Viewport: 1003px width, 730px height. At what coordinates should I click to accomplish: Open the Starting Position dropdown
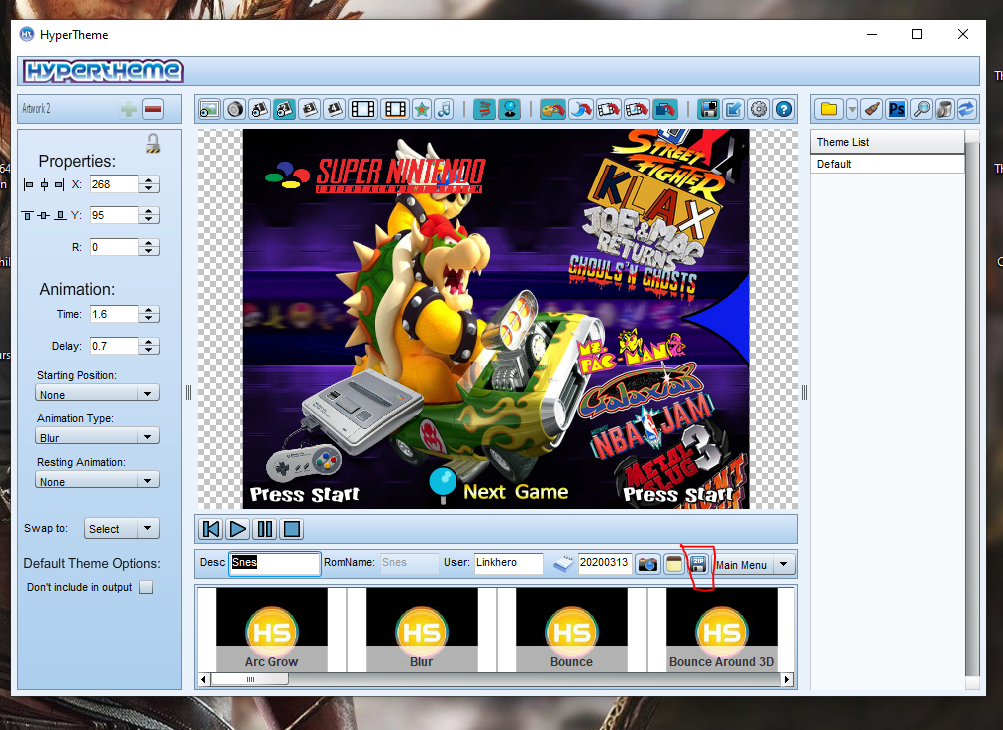click(97, 393)
